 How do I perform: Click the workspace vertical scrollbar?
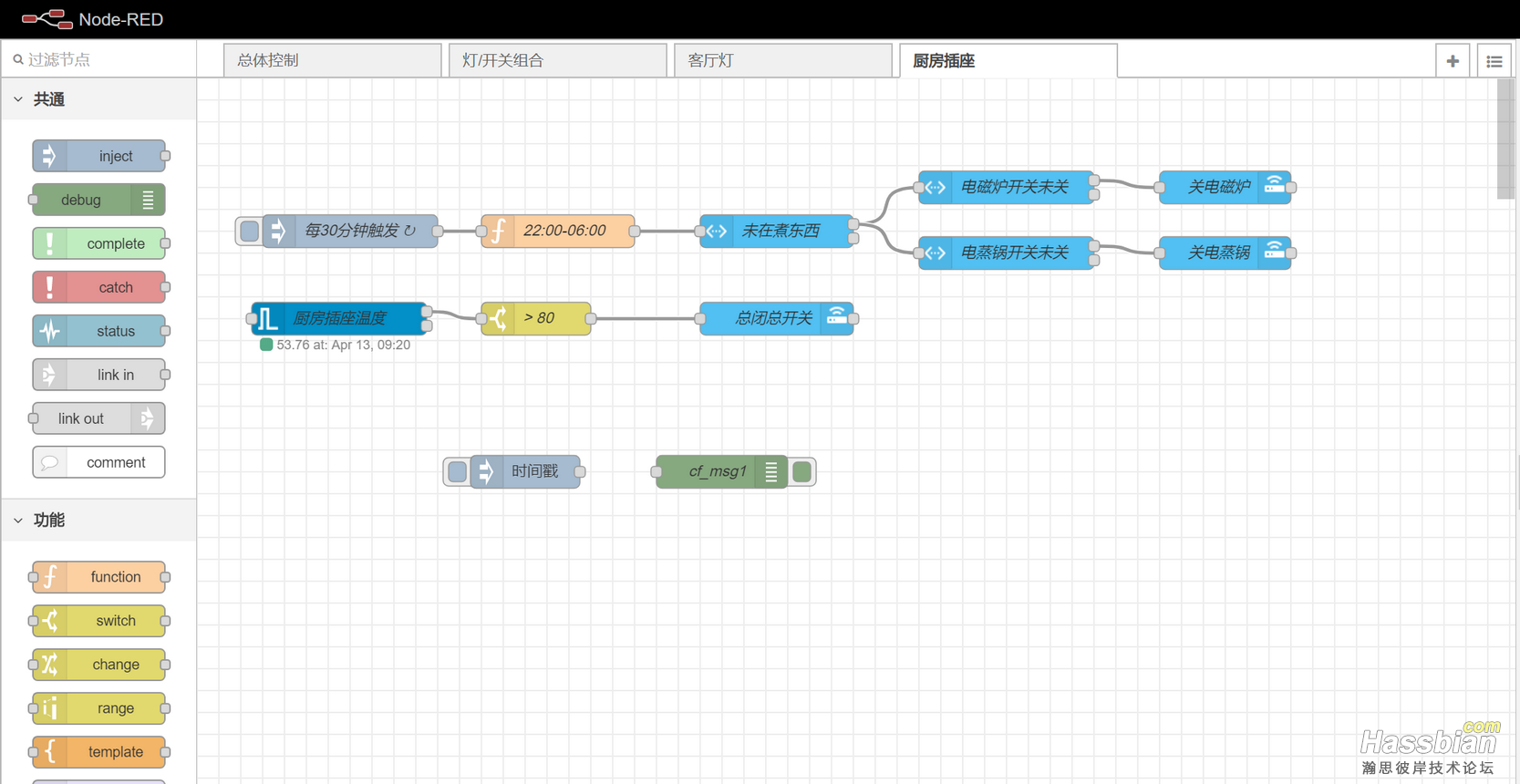click(1505, 139)
